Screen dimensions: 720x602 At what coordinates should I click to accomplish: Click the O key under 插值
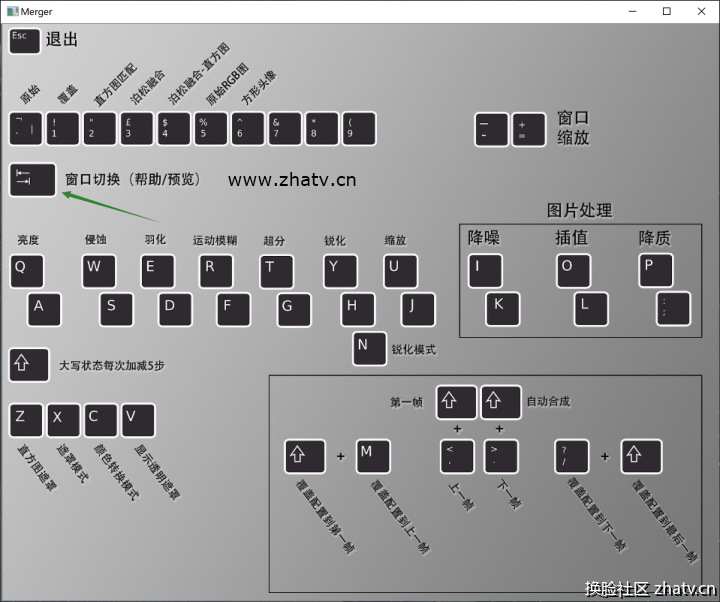coord(574,271)
